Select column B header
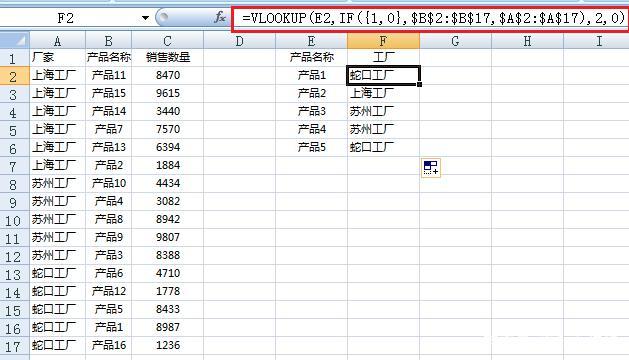 [x=108, y=41]
